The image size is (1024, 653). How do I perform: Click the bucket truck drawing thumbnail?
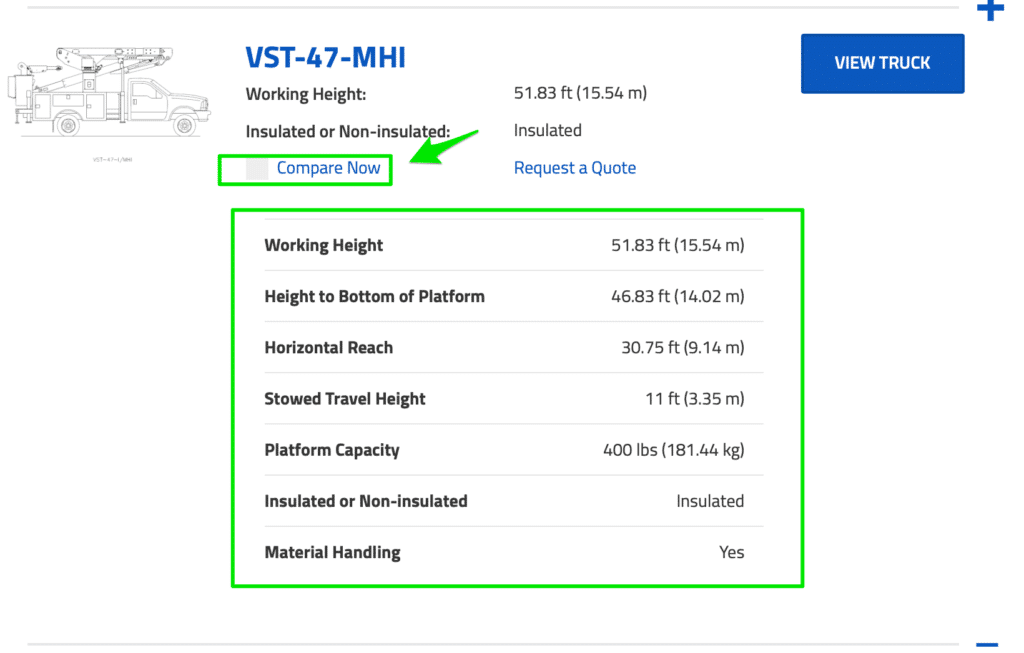(x=108, y=90)
